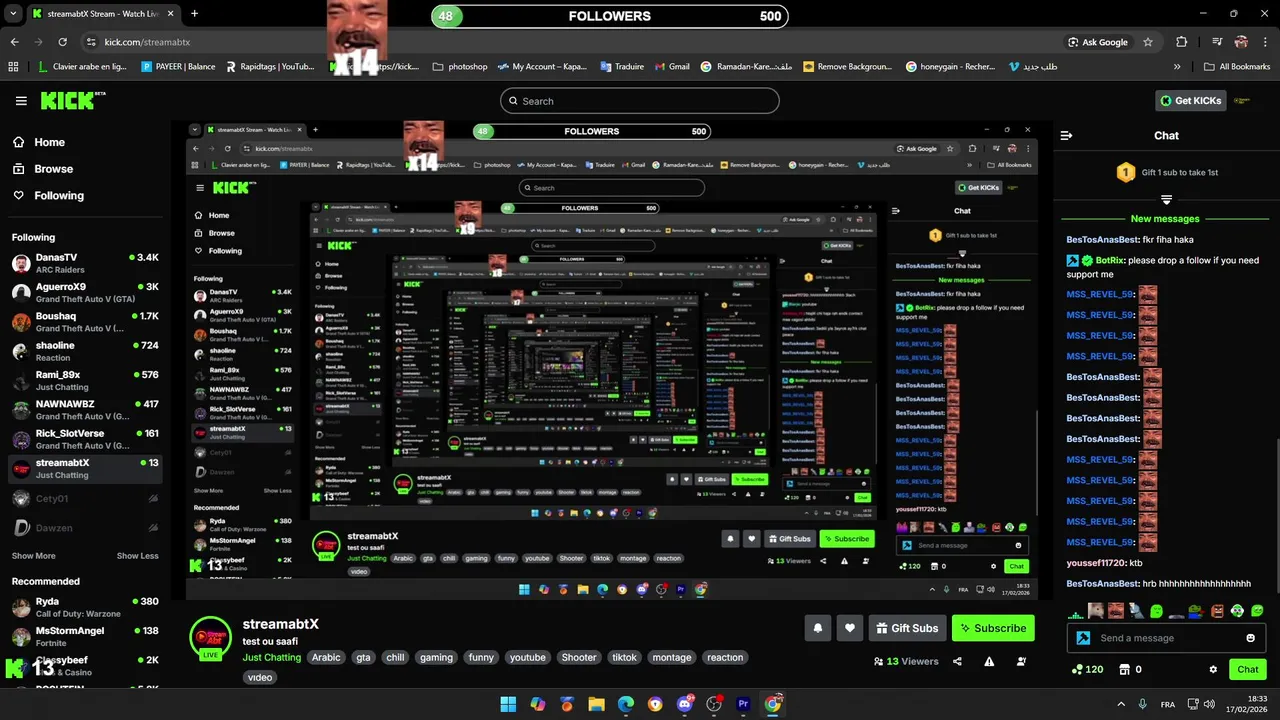Screen dimensions: 1280x720
Task: Click the streamabtX channel avatar
Action: (211, 638)
